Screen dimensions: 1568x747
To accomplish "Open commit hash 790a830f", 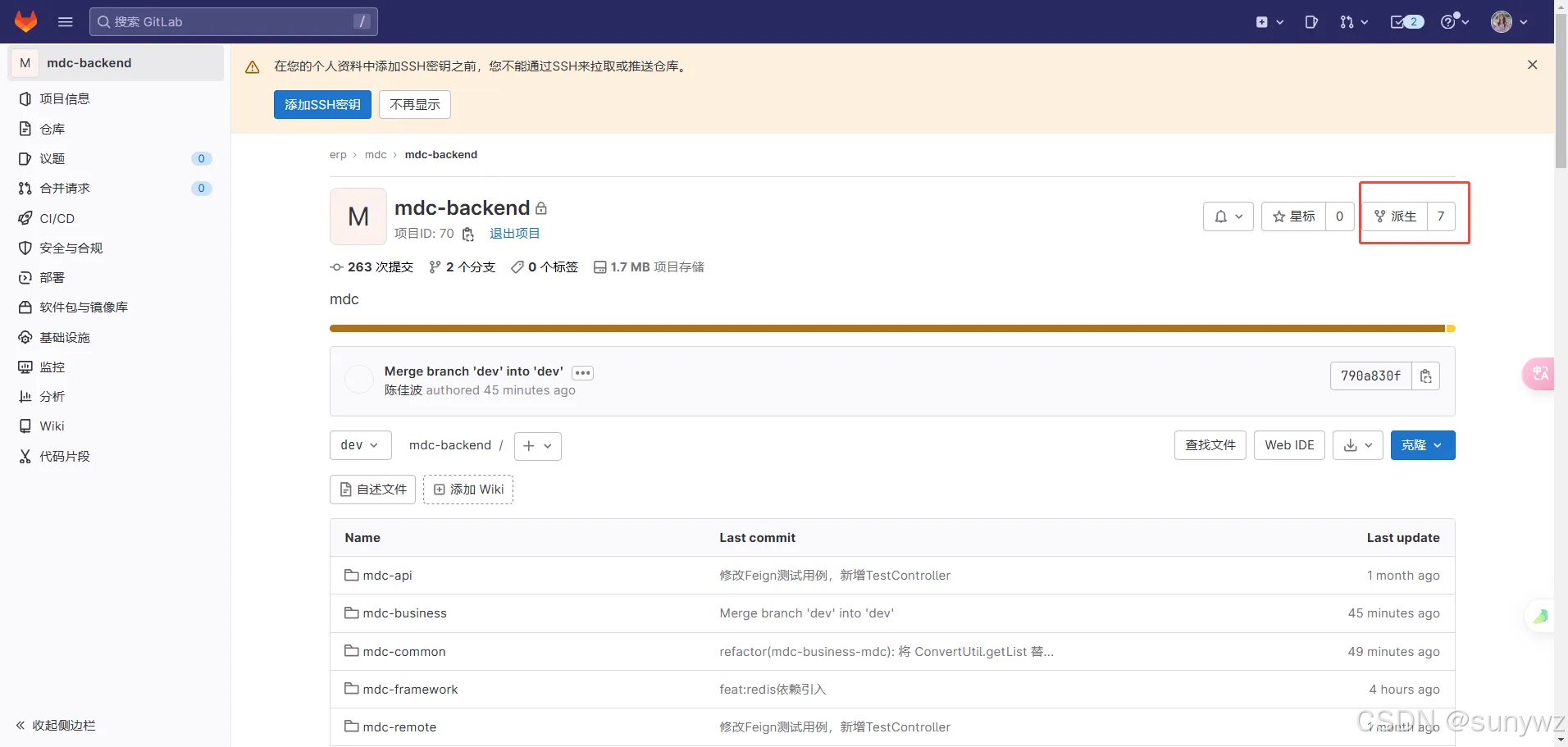I will pos(1370,376).
